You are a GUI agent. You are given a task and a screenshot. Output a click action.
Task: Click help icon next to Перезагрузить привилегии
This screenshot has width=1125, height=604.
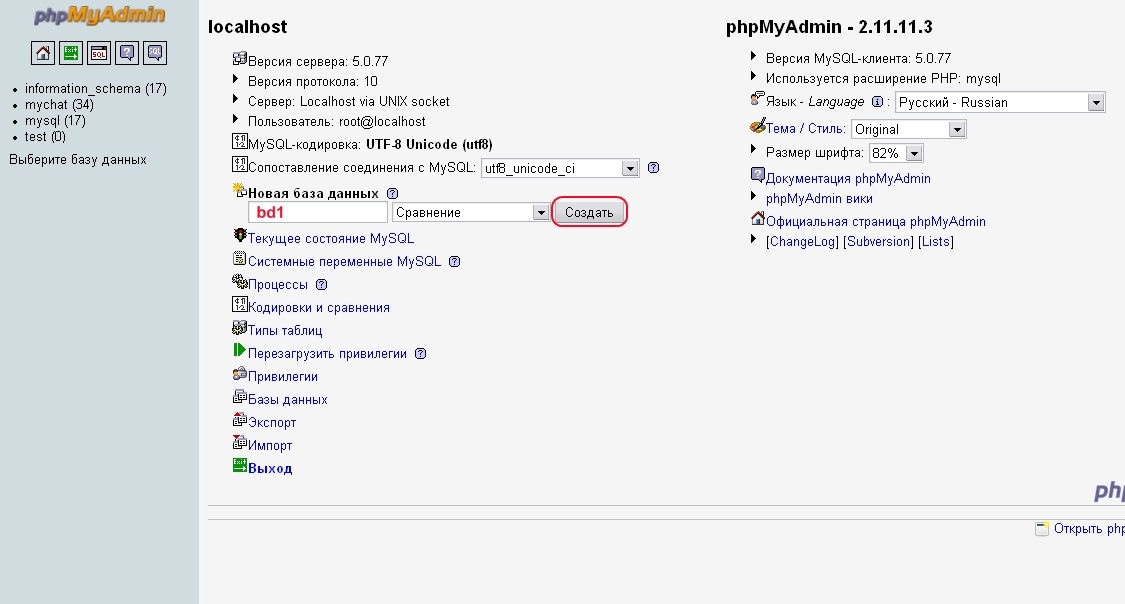tap(420, 354)
